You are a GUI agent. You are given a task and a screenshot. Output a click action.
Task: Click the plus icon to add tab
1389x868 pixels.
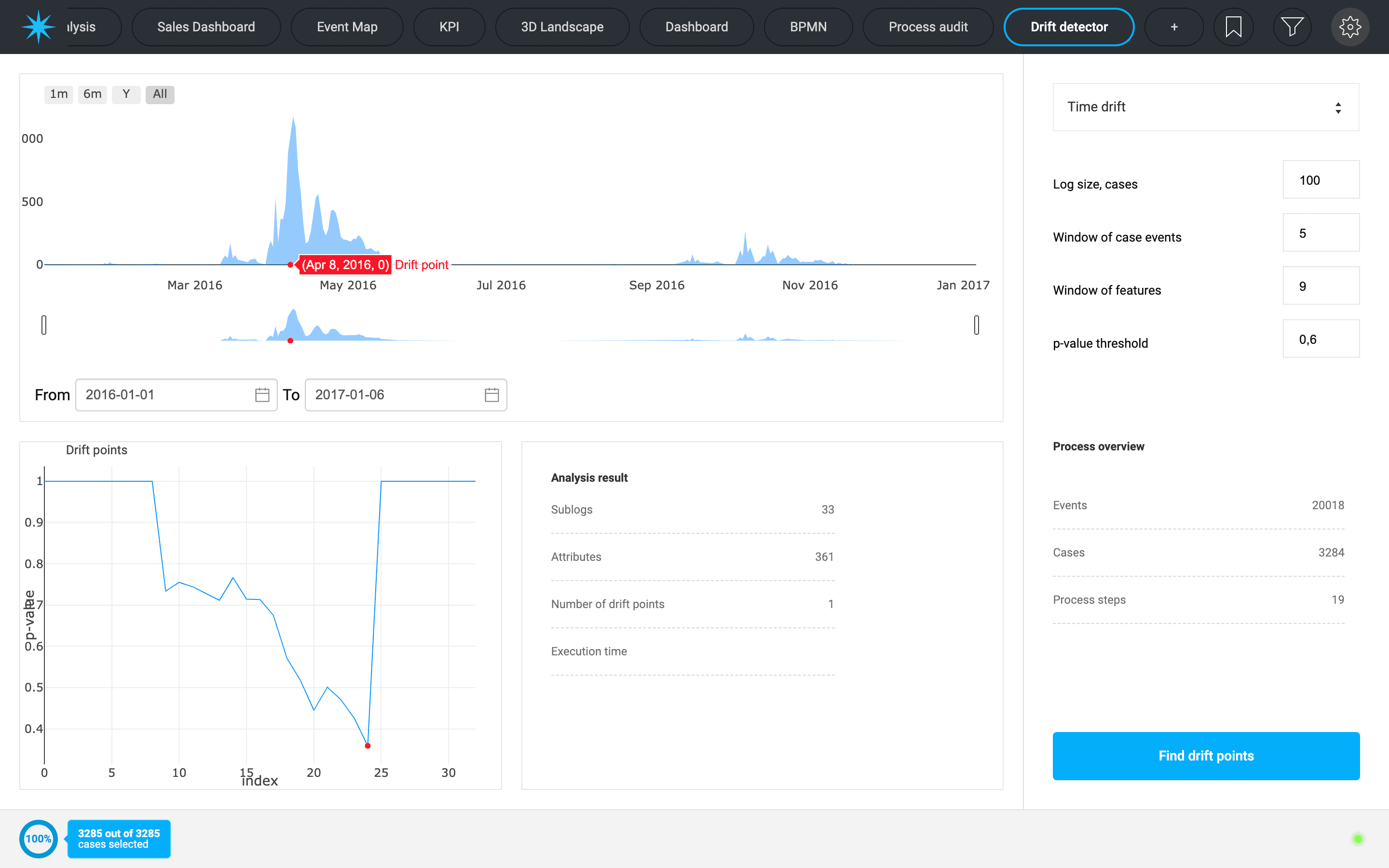pyautogui.click(x=1174, y=27)
